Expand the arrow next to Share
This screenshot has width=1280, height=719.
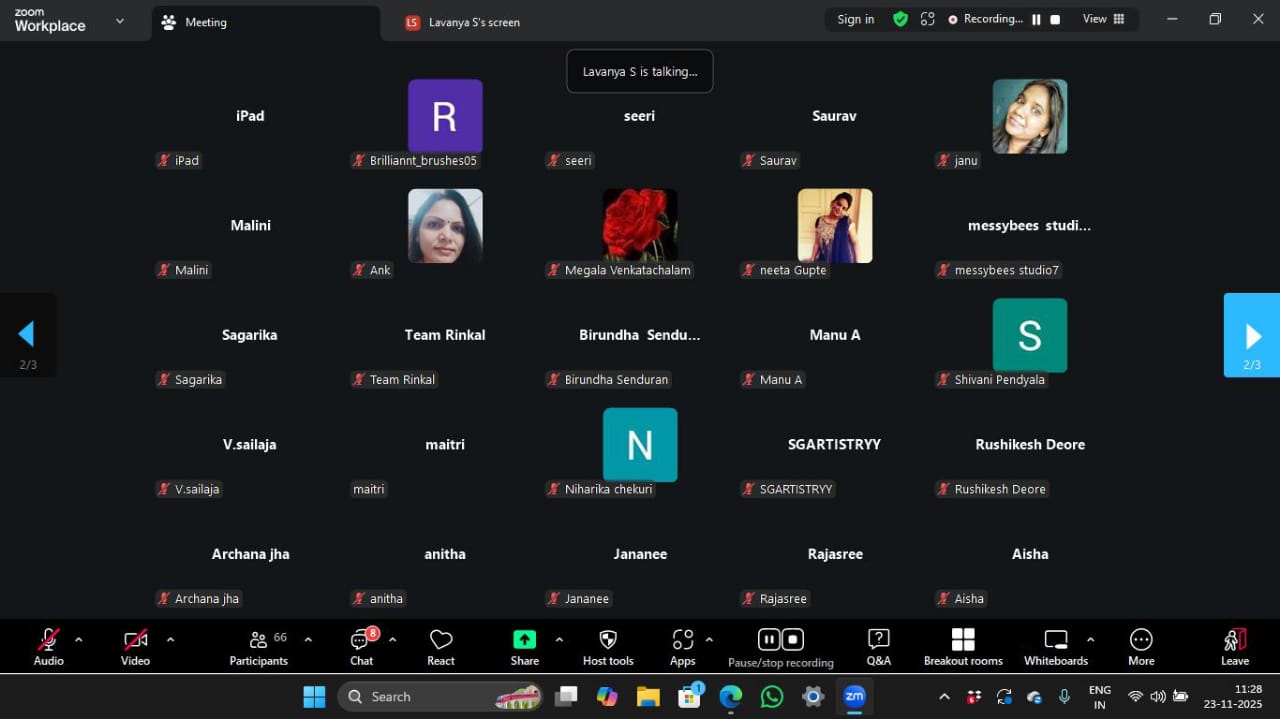tap(559, 640)
